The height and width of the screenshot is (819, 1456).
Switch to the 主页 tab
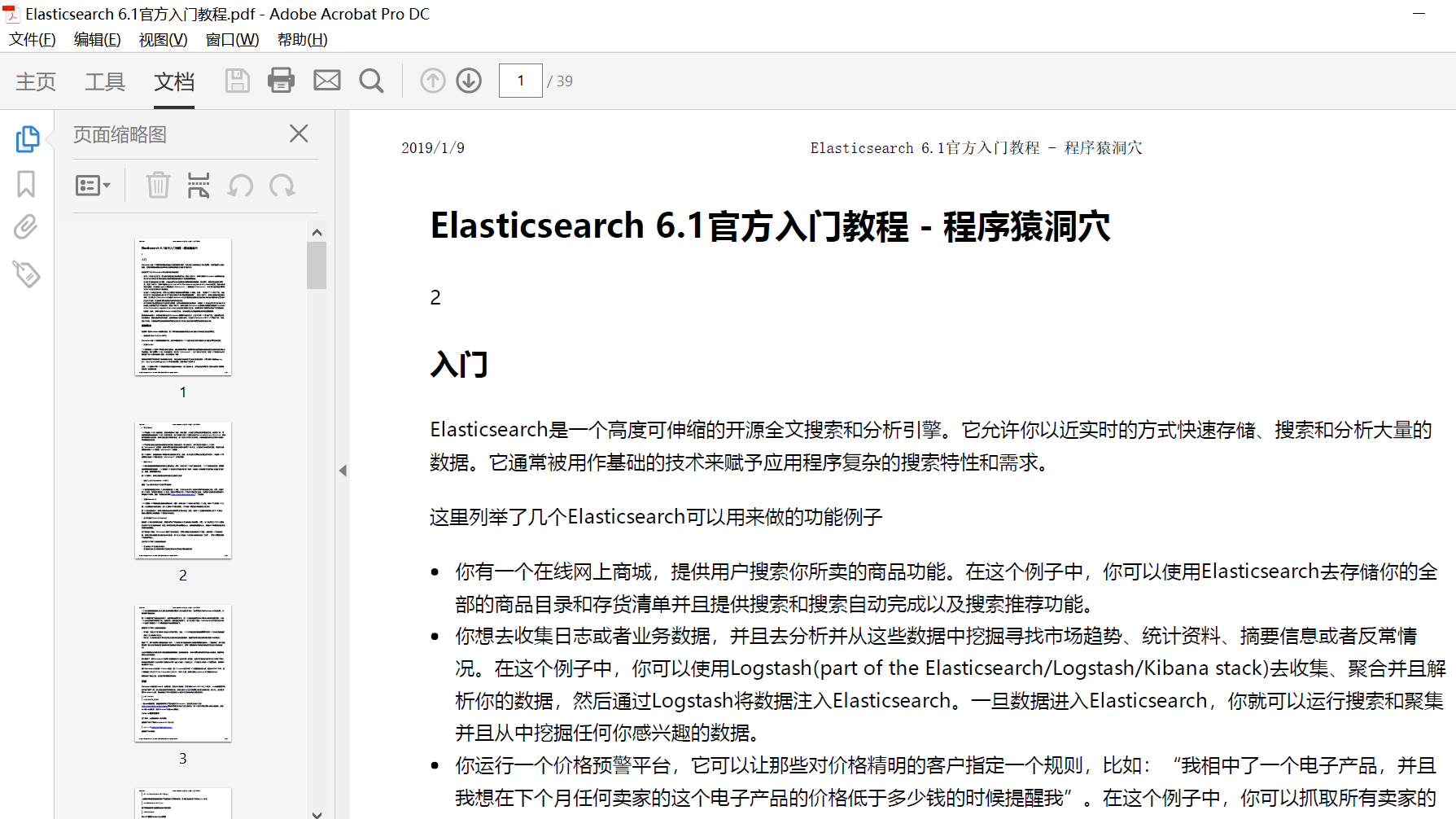(36, 81)
